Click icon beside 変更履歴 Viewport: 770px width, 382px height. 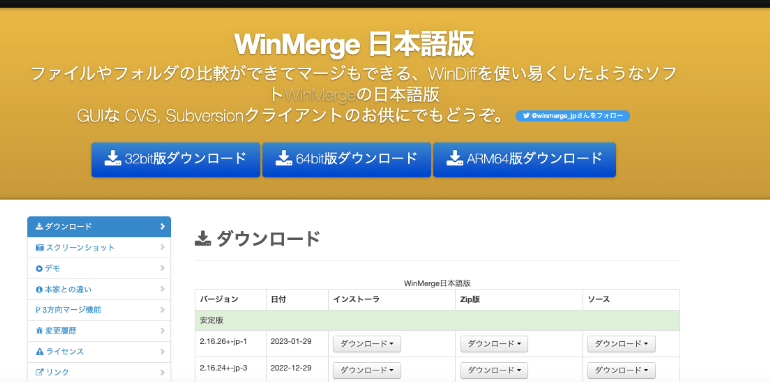39,331
